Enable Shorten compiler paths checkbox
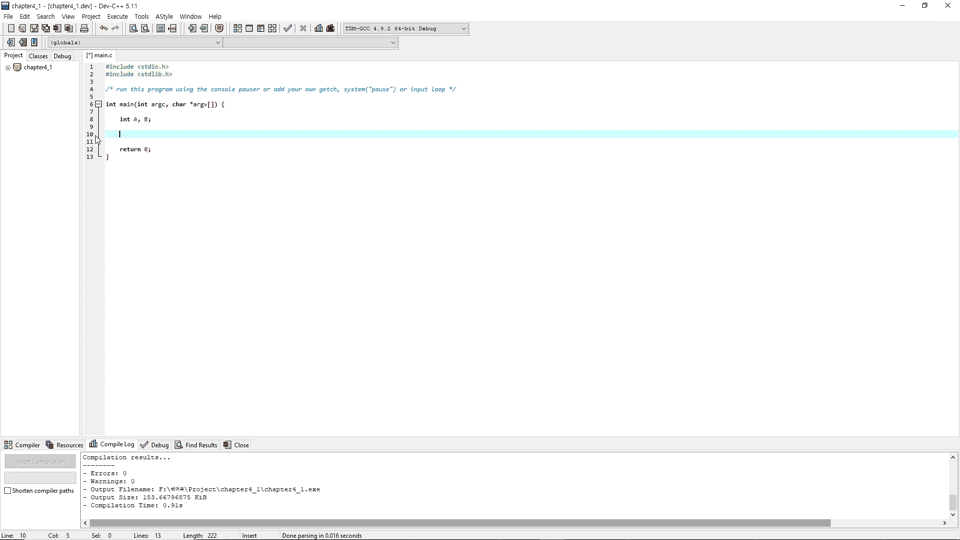This screenshot has width=960, height=540. tap(7, 490)
